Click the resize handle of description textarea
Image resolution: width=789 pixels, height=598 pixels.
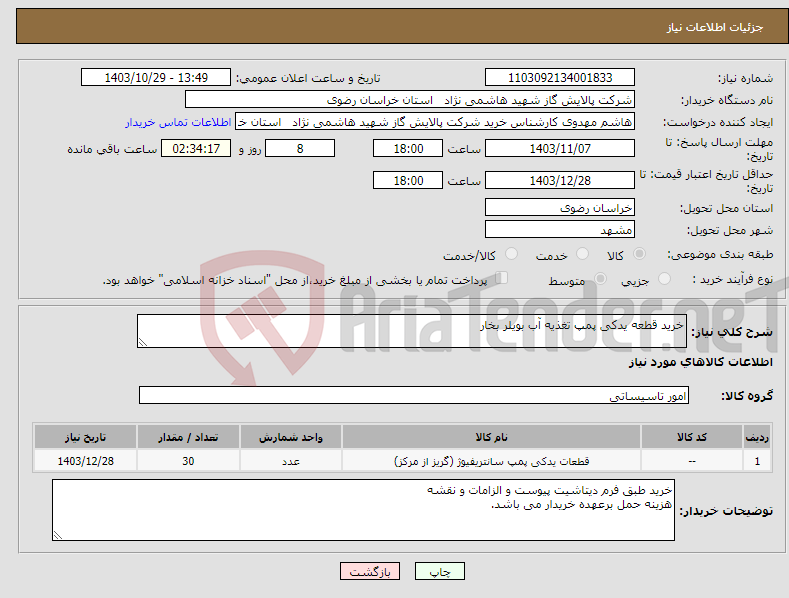point(143,343)
